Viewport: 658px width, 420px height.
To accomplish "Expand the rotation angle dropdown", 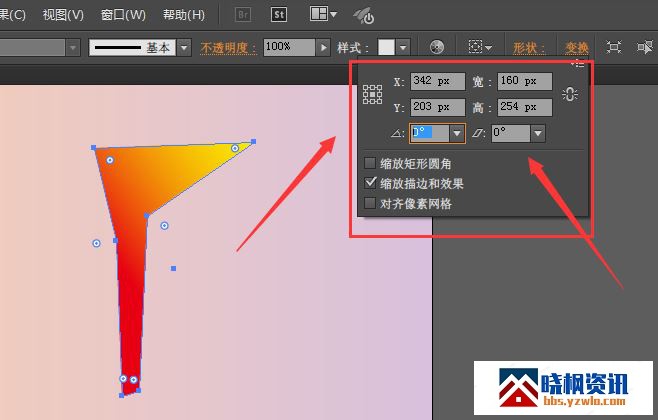I will (x=458, y=133).
